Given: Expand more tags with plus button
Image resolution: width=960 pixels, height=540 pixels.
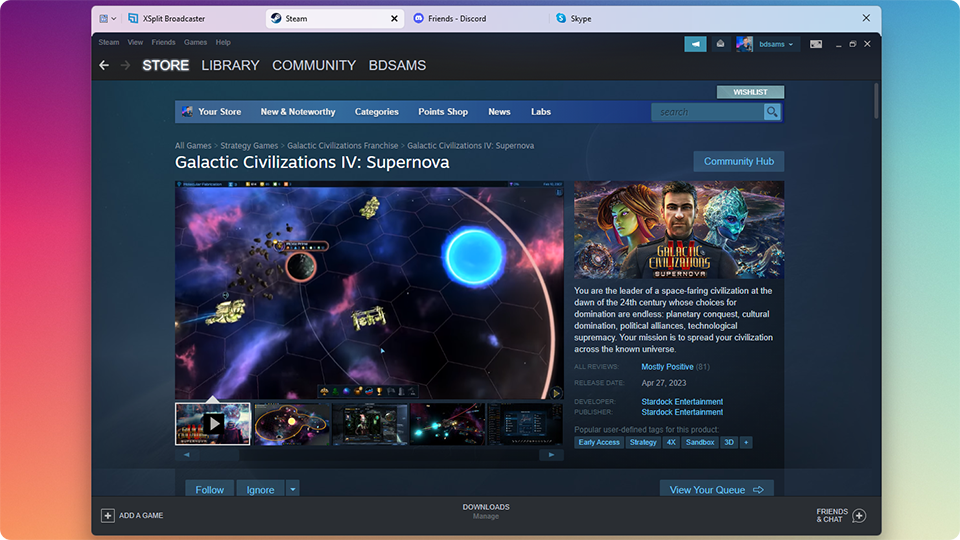Looking at the screenshot, I should 746,442.
